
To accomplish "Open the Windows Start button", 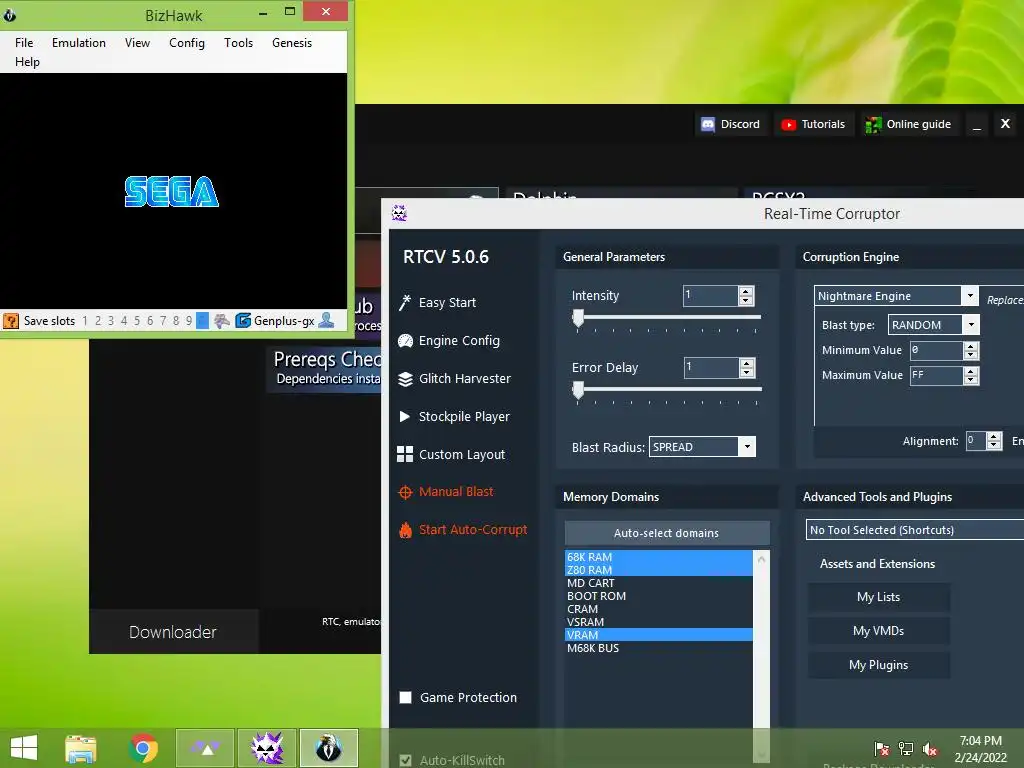I will point(24,748).
